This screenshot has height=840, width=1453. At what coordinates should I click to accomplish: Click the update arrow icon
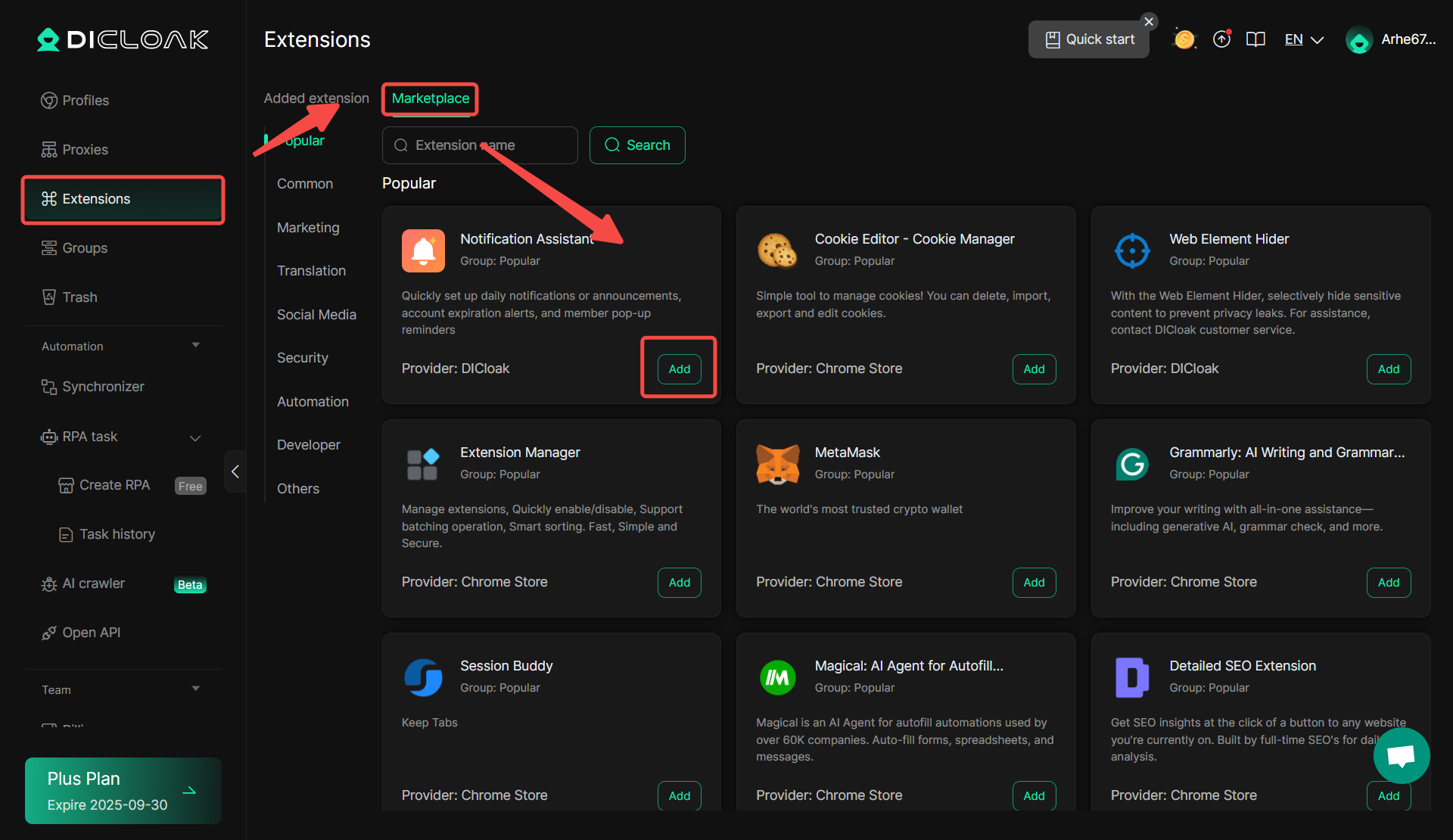[1221, 39]
